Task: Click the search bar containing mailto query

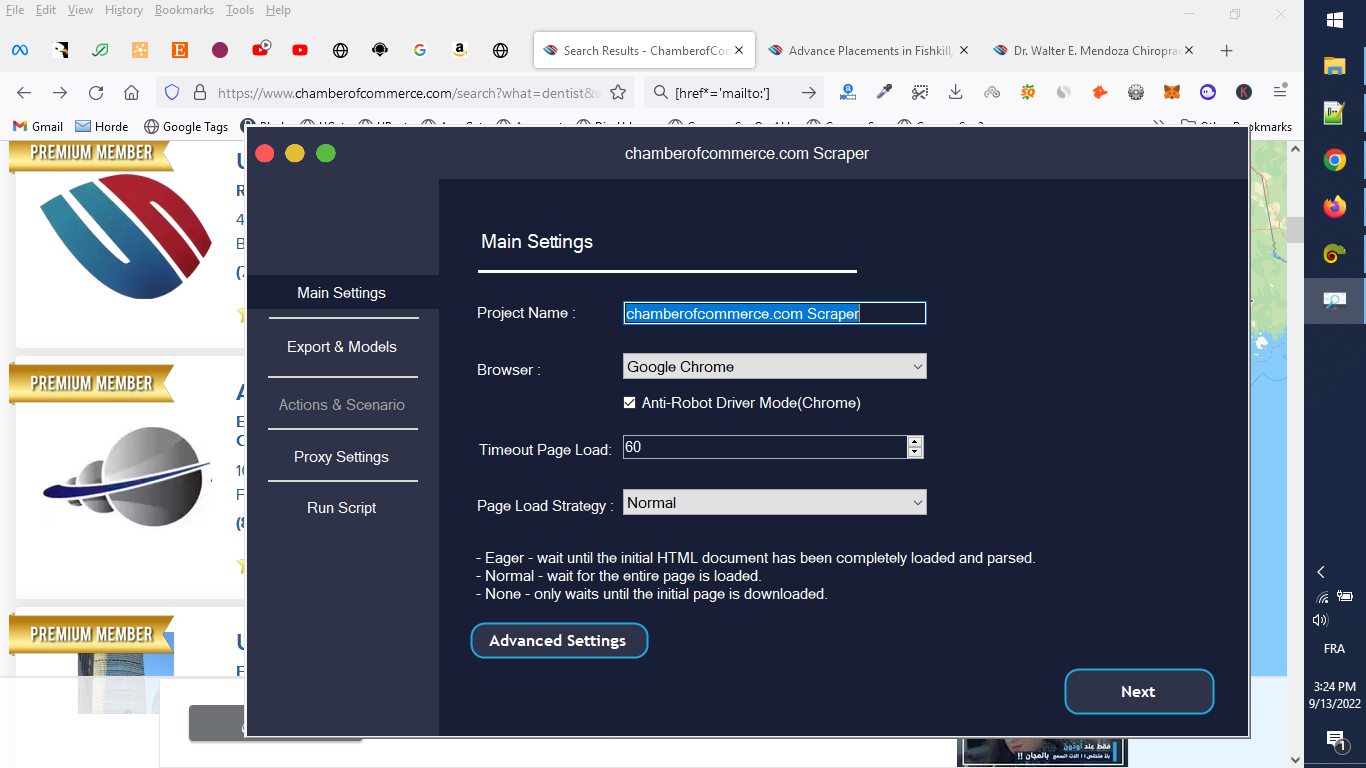Action: pyautogui.click(x=734, y=93)
